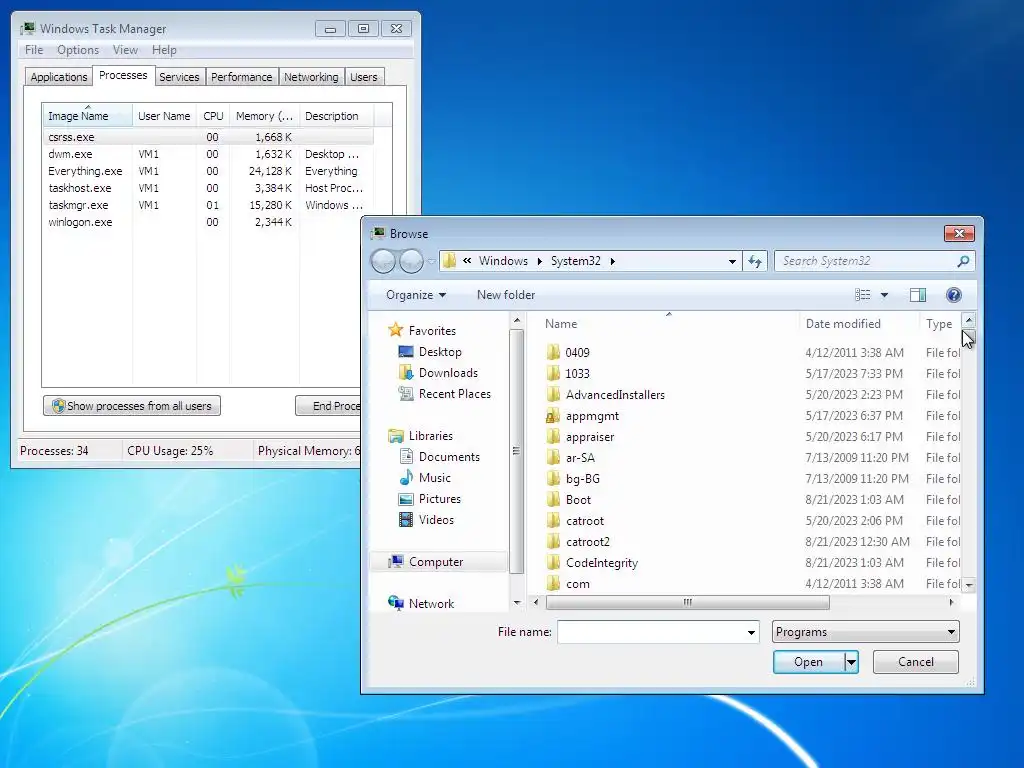Select the Everything.exe process row
Viewport: 1024px width, 768px height.
click(x=208, y=171)
